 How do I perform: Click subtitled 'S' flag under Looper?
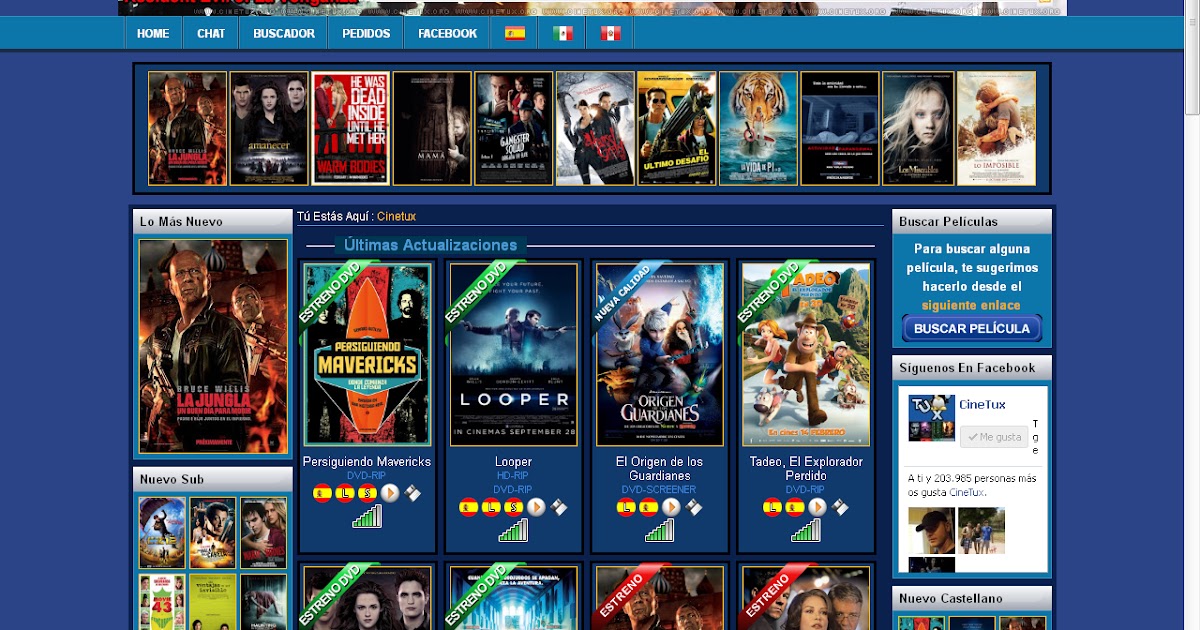coord(514,507)
